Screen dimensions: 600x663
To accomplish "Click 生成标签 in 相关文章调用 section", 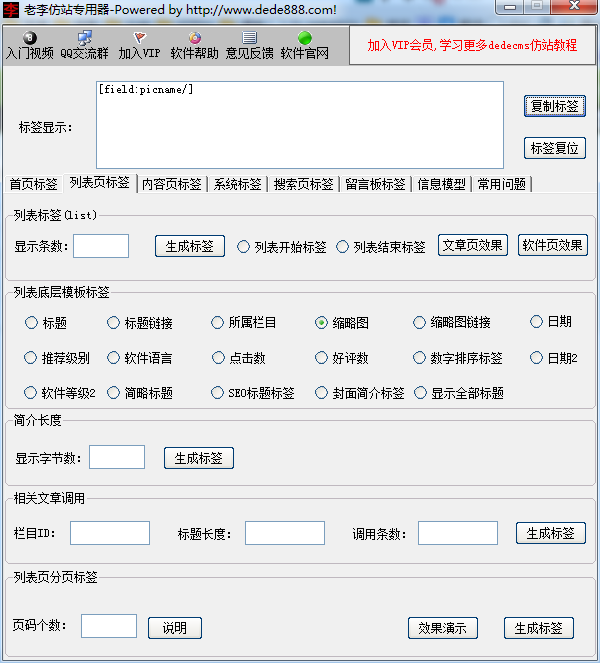I will coord(551,533).
